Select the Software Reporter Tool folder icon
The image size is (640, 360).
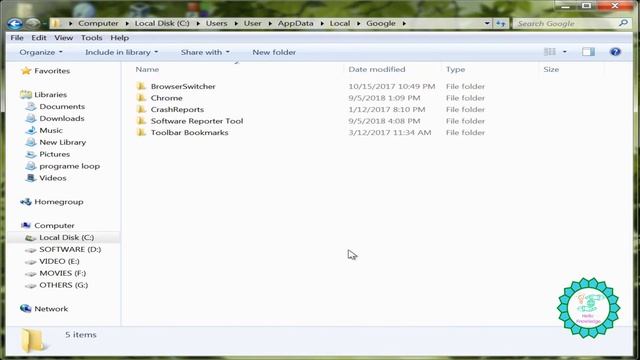[x=141, y=121]
